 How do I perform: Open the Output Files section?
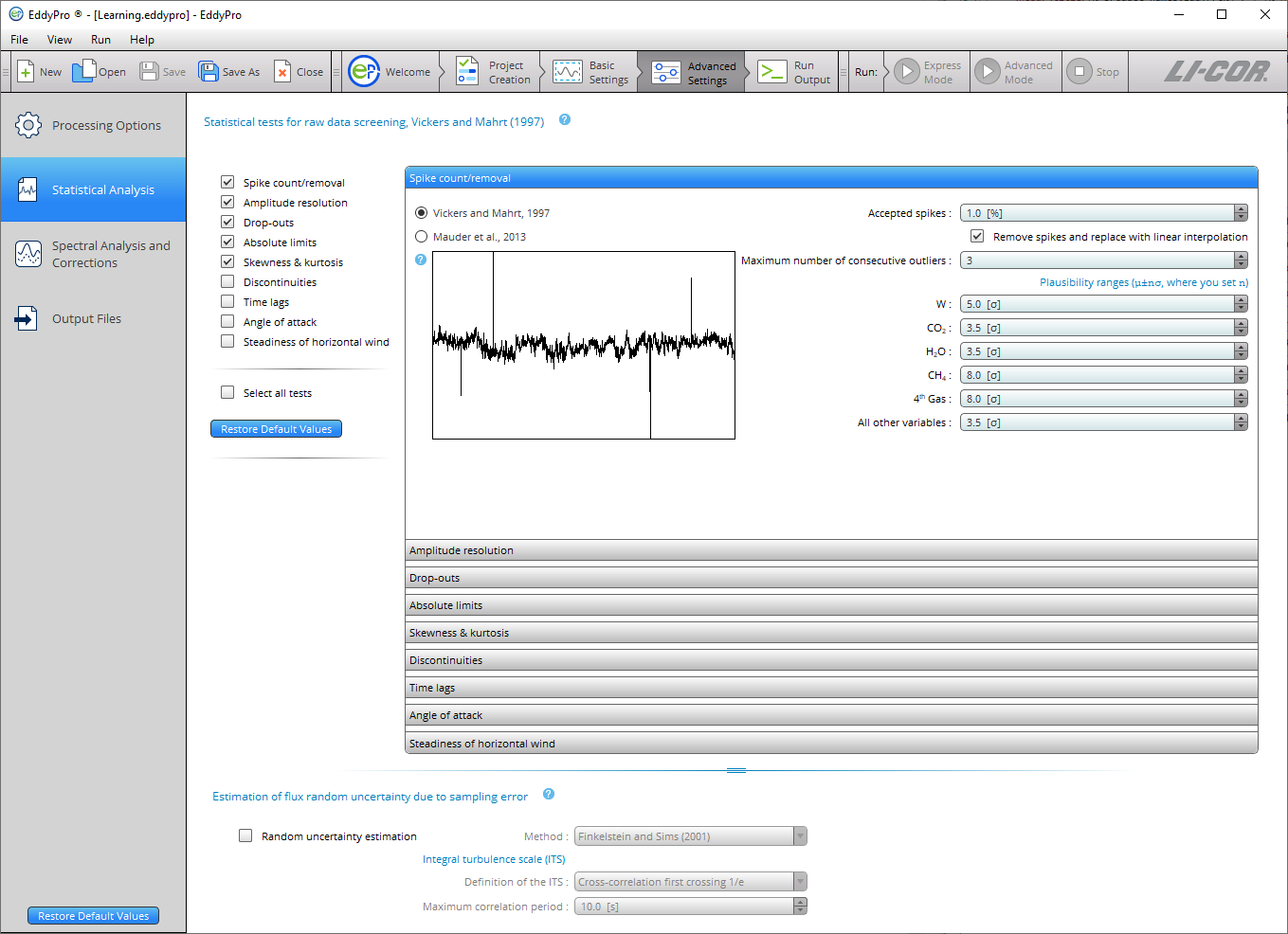tap(93, 319)
